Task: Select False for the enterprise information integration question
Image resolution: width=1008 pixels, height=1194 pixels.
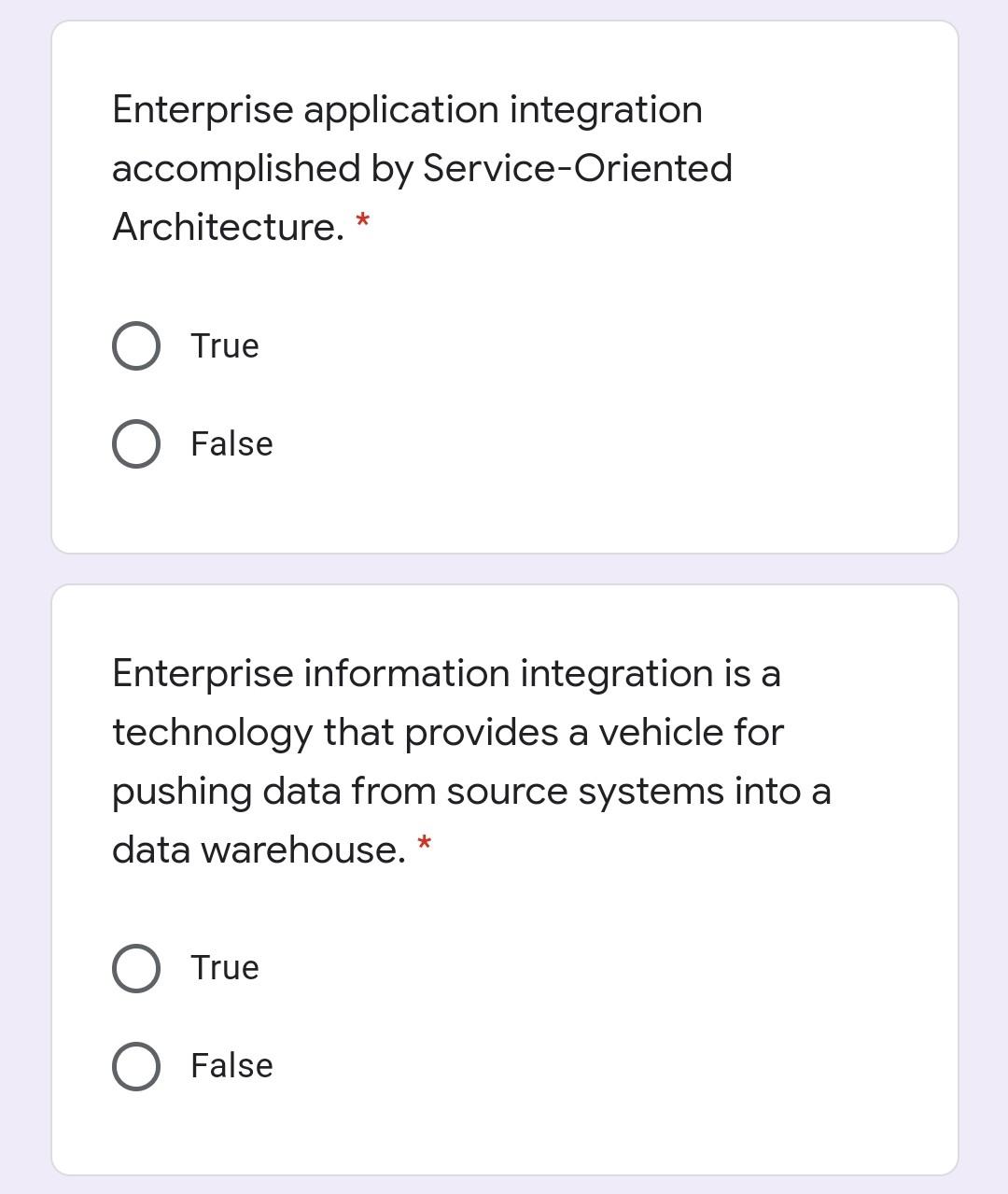Action: click(x=135, y=1065)
